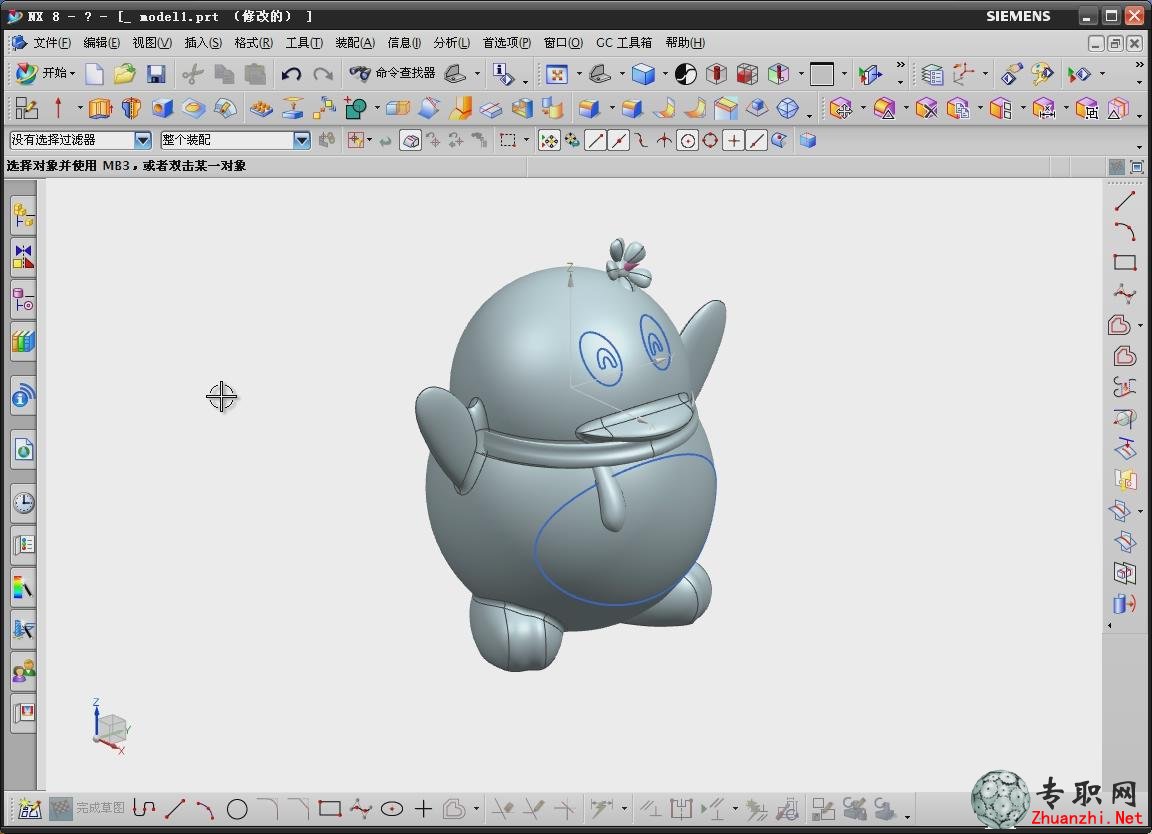Open the 插入(S) Insert menu
1152x834 pixels.
click(x=203, y=43)
